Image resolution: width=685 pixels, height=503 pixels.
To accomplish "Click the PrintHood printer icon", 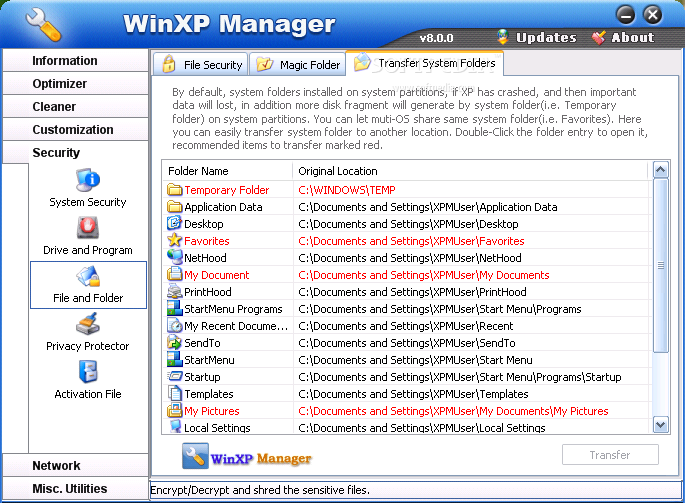I will pos(174,291).
